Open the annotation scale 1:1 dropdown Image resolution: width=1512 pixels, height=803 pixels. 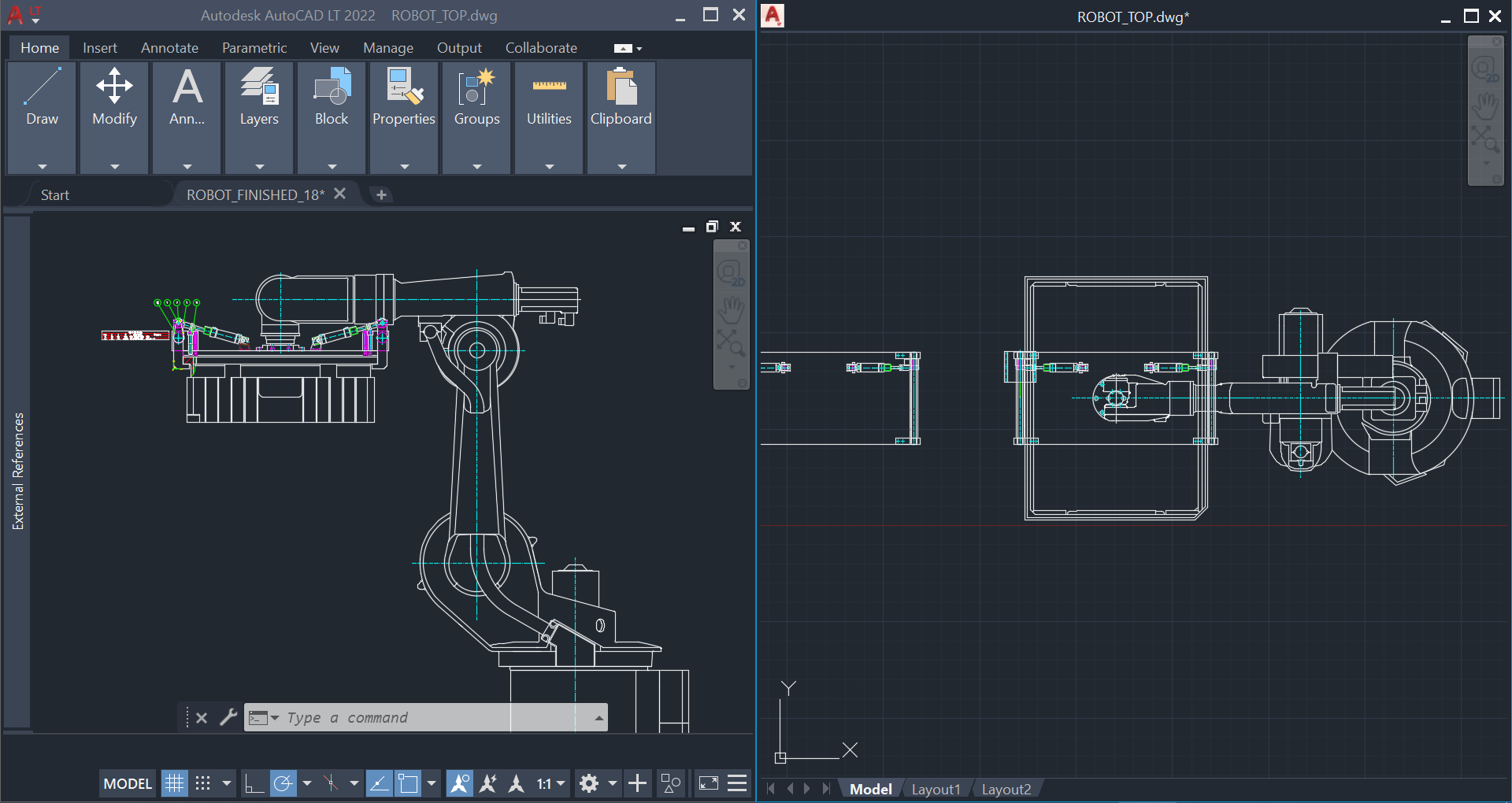561,783
